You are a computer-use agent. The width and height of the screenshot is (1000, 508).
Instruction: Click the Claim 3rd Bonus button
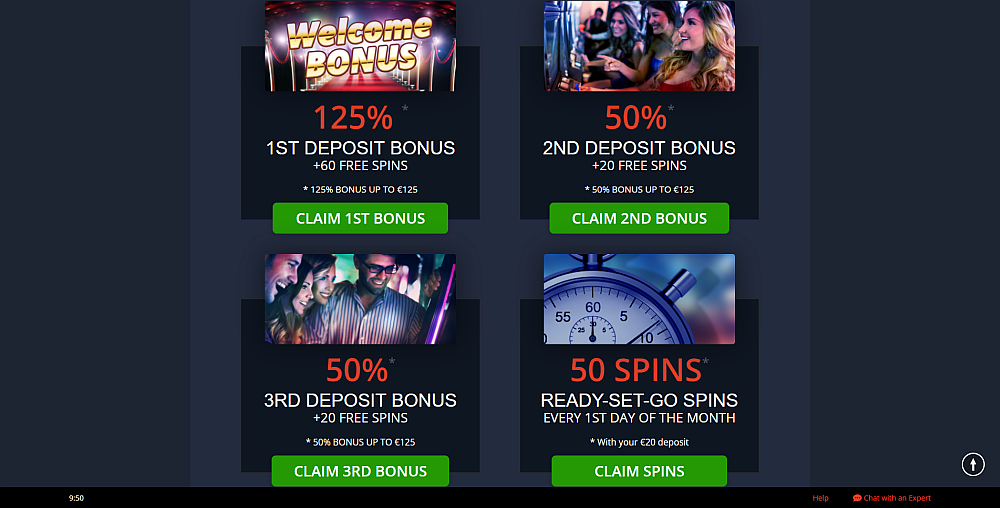click(x=360, y=471)
